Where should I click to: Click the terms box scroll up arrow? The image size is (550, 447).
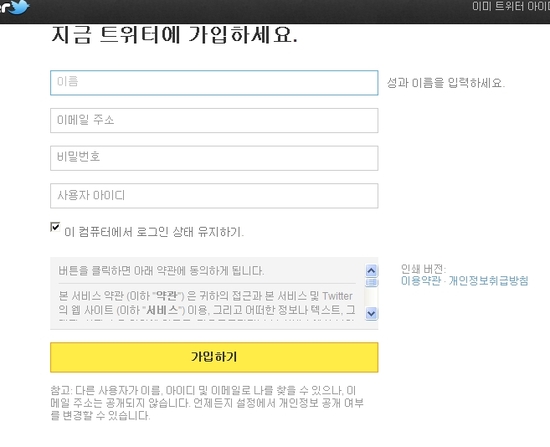point(371,271)
